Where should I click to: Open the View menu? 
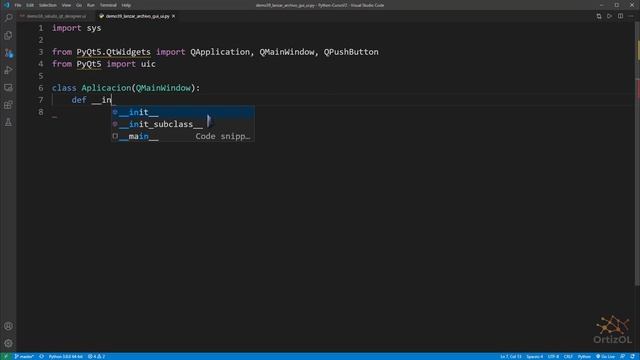pyautogui.click(x=66, y=5)
